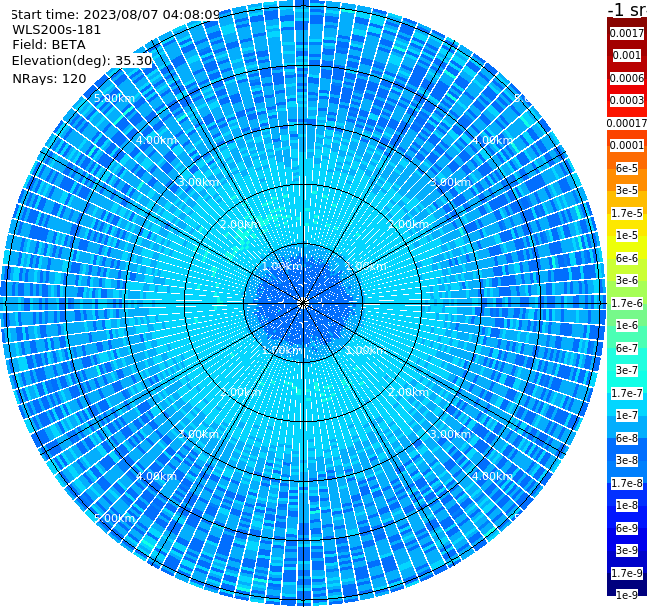The height and width of the screenshot is (607, 647).
Task: Click the 'NRays: 120' label
Action: click(49, 78)
